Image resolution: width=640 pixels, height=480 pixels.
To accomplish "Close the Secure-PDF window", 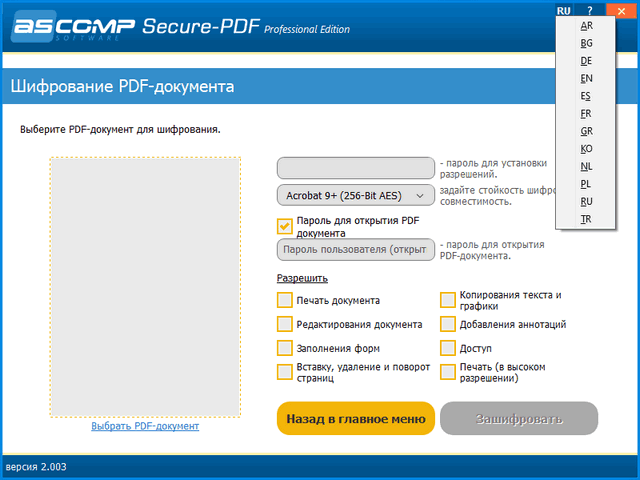I will (620, 9).
